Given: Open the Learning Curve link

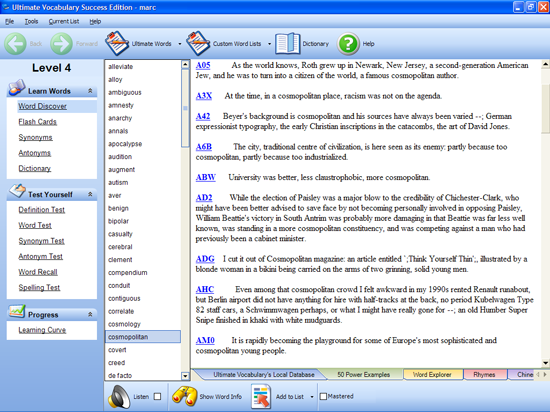Looking at the screenshot, I should coord(42,330).
